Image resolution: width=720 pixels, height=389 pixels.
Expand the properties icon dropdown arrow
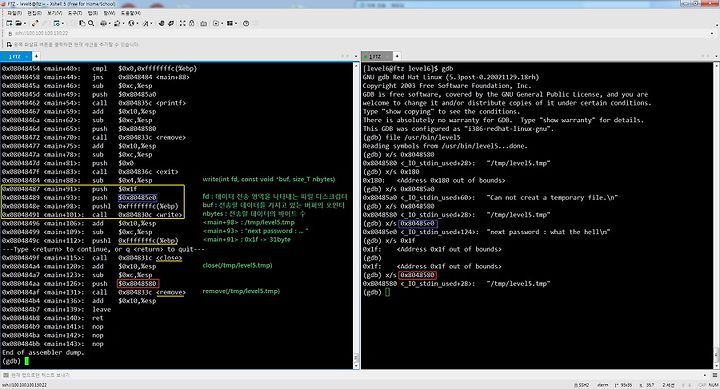(x=63, y=23)
